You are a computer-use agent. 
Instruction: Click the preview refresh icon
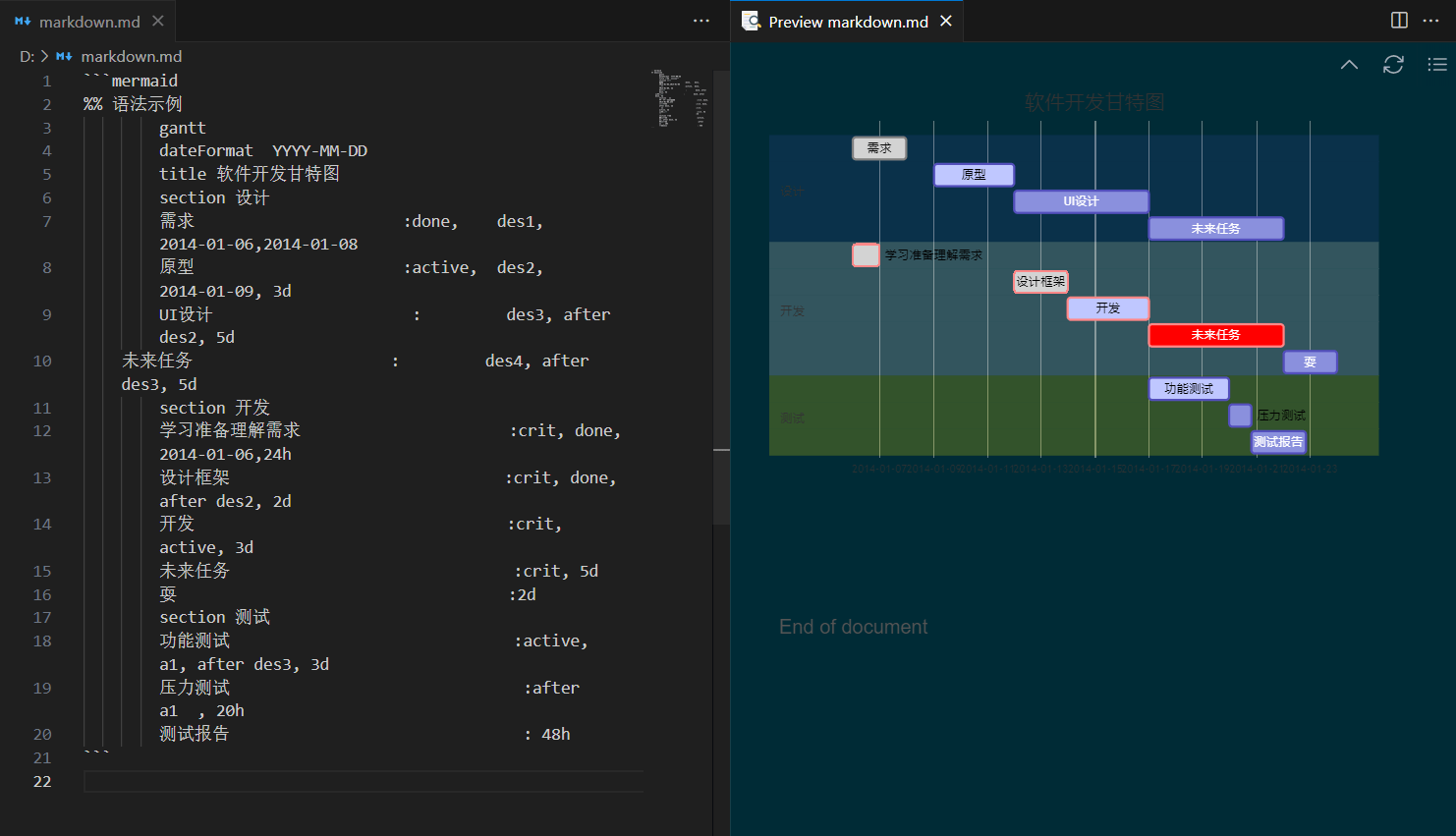(1393, 65)
